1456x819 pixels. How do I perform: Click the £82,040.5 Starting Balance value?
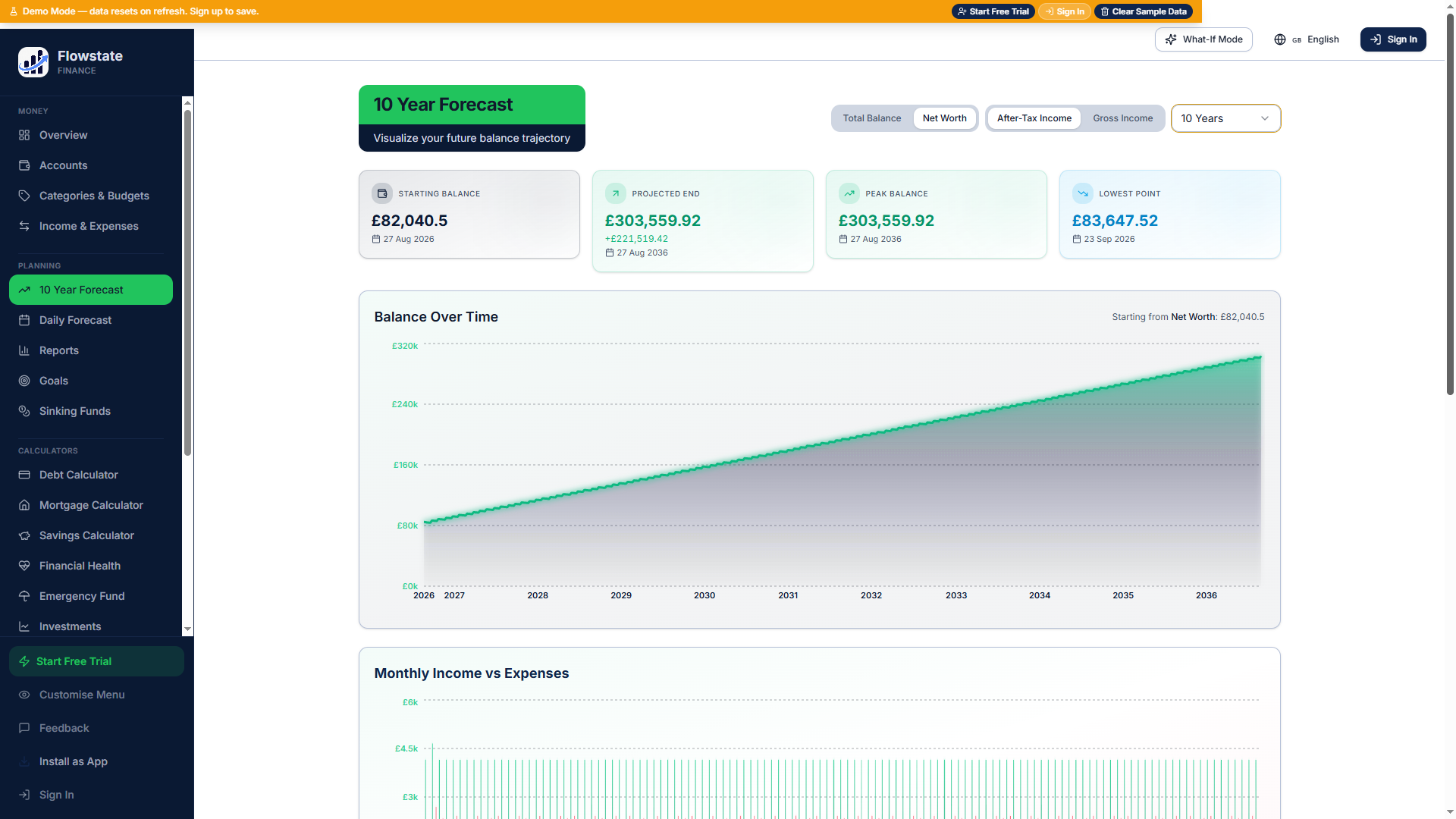[409, 221]
